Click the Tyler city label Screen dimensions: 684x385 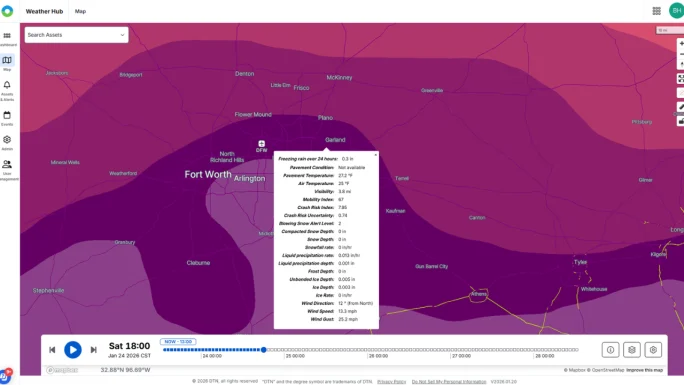coord(580,262)
